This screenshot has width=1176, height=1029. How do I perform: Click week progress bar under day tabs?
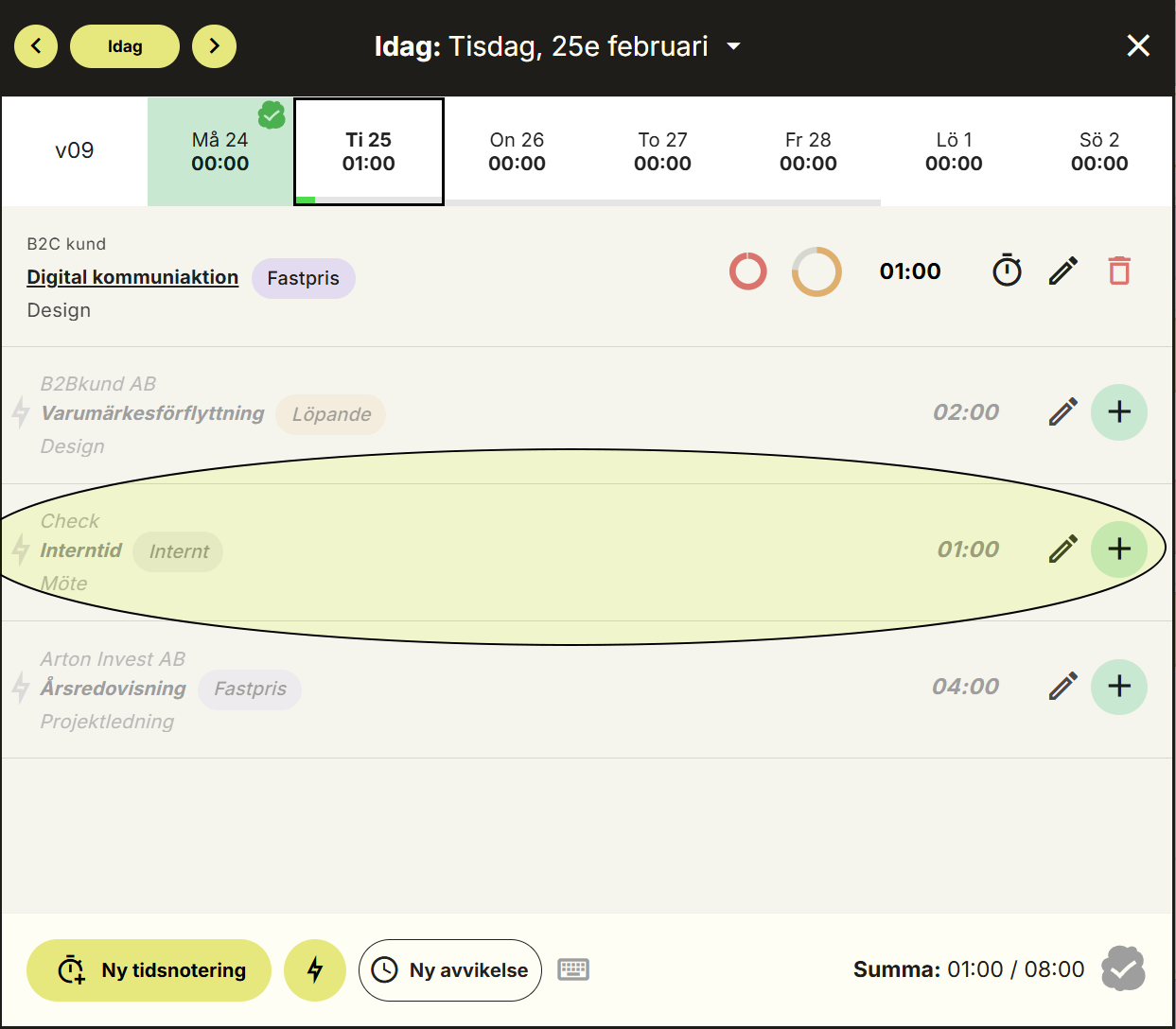click(588, 202)
